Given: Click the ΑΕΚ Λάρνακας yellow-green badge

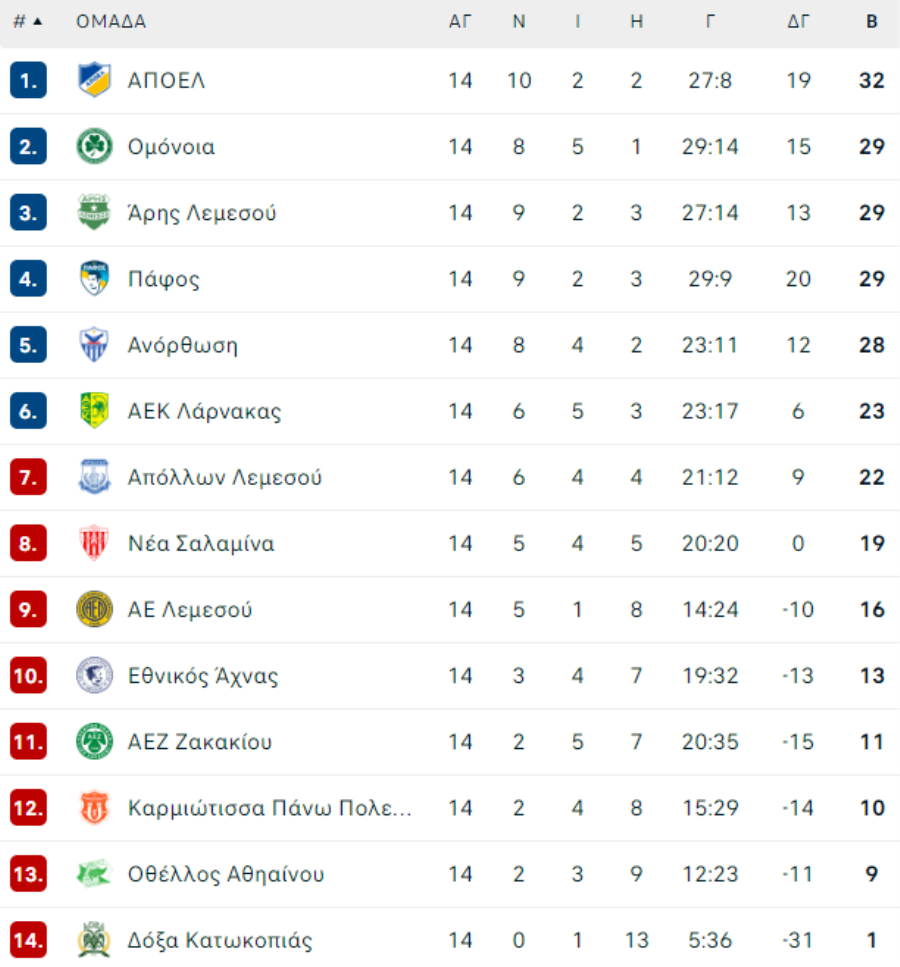Looking at the screenshot, I should click(94, 410).
